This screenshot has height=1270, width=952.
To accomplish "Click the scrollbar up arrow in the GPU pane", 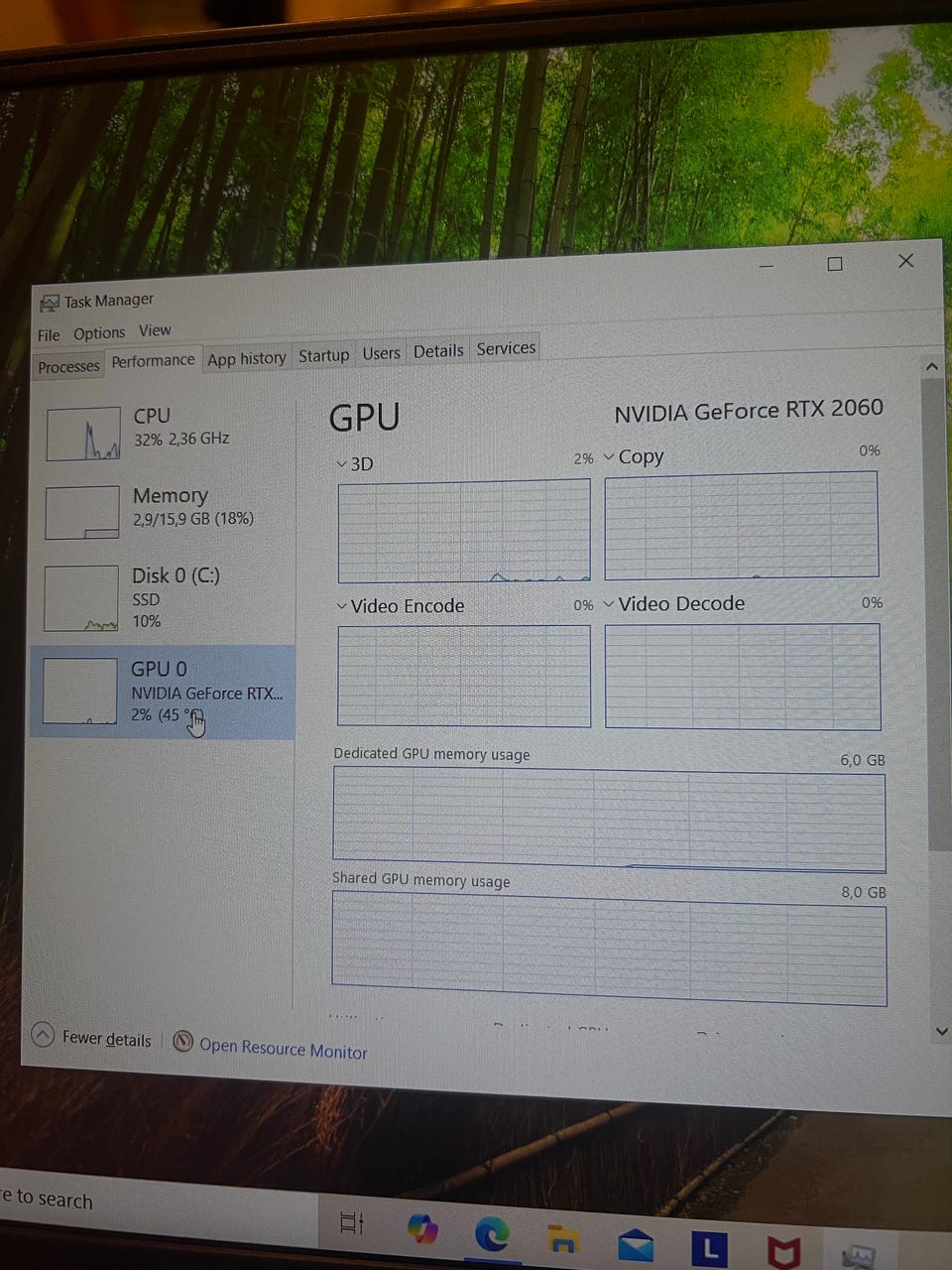I will coord(932,367).
